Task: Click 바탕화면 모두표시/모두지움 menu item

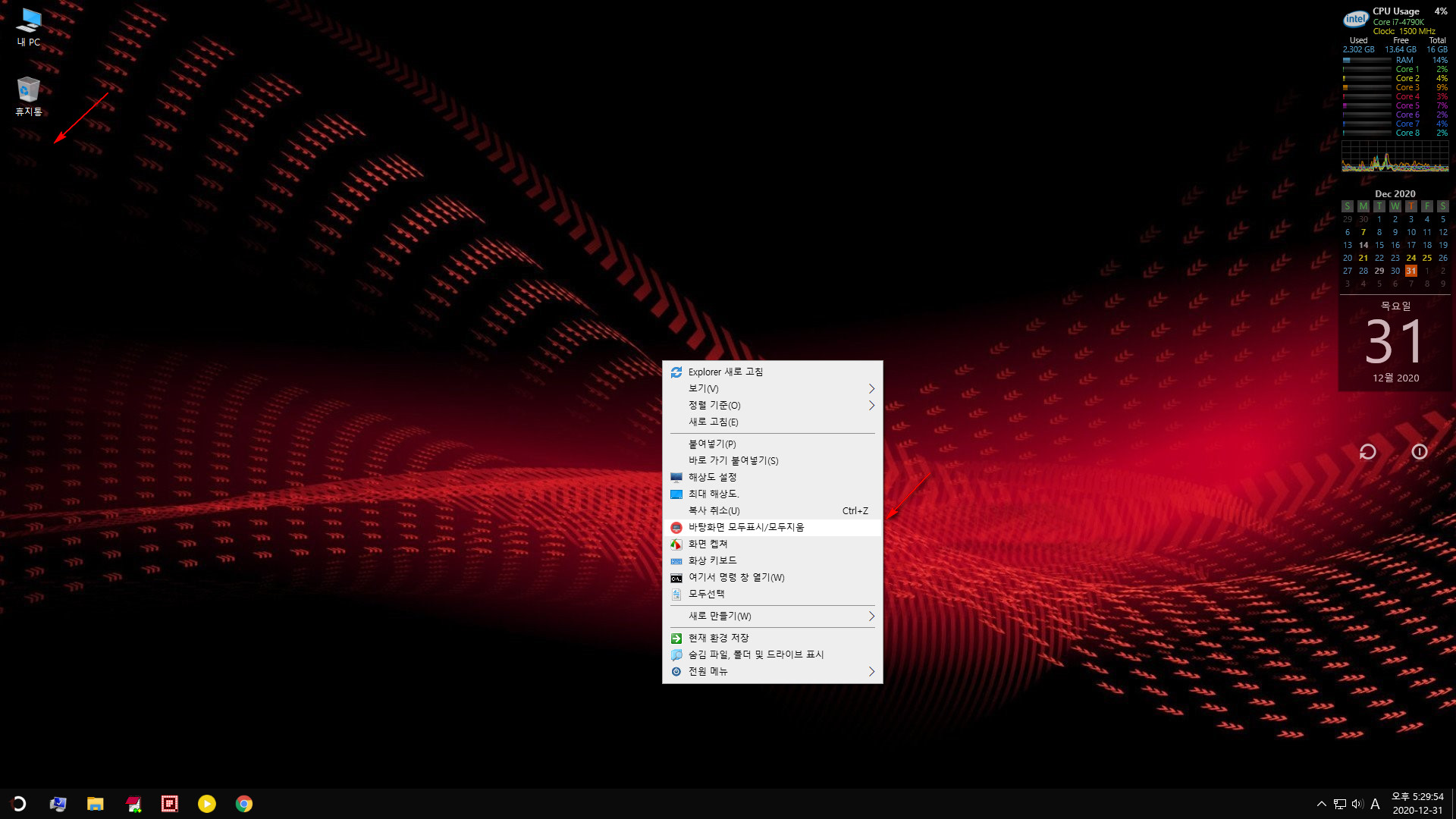Action: 773,527
